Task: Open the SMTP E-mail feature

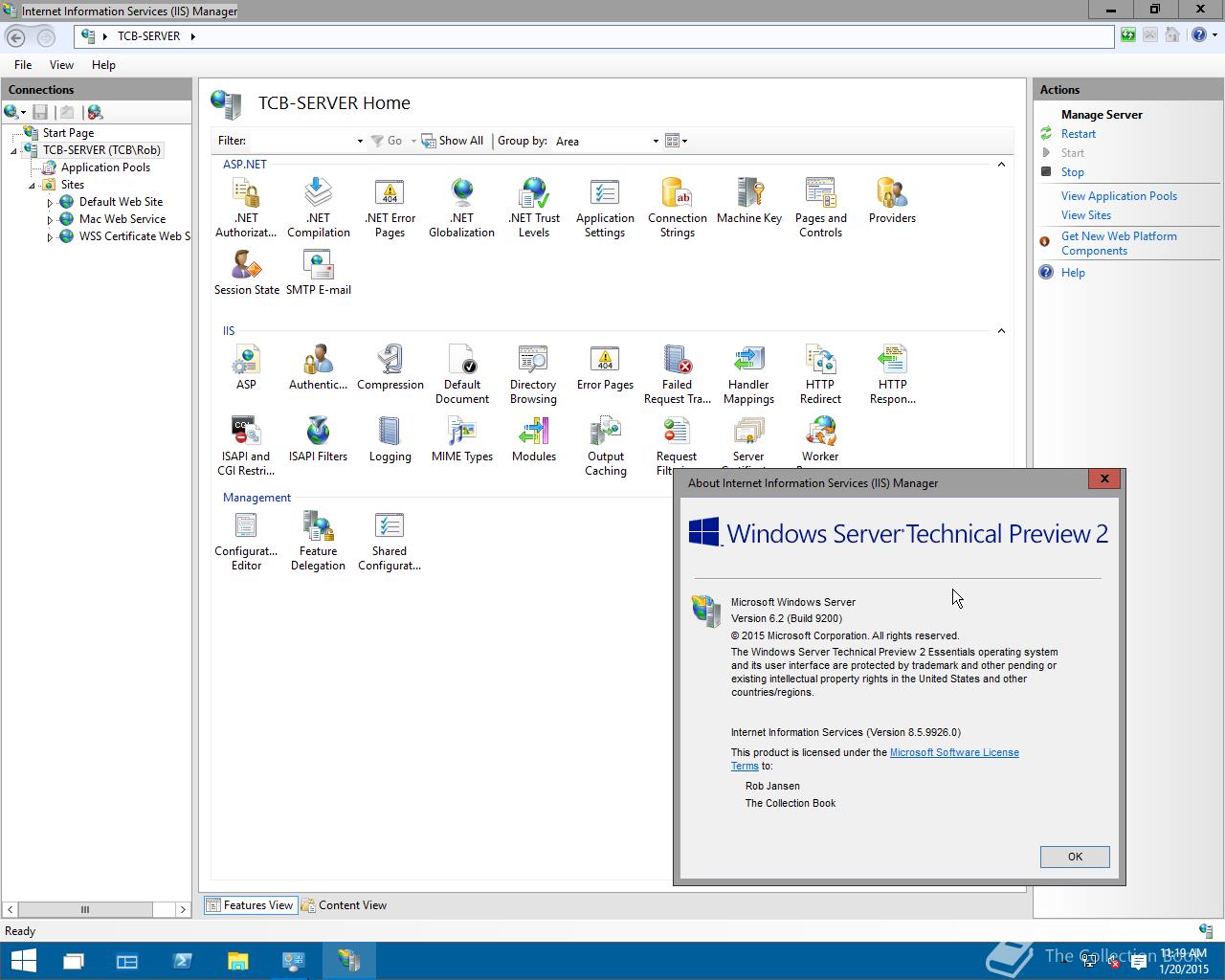Action: (318, 273)
